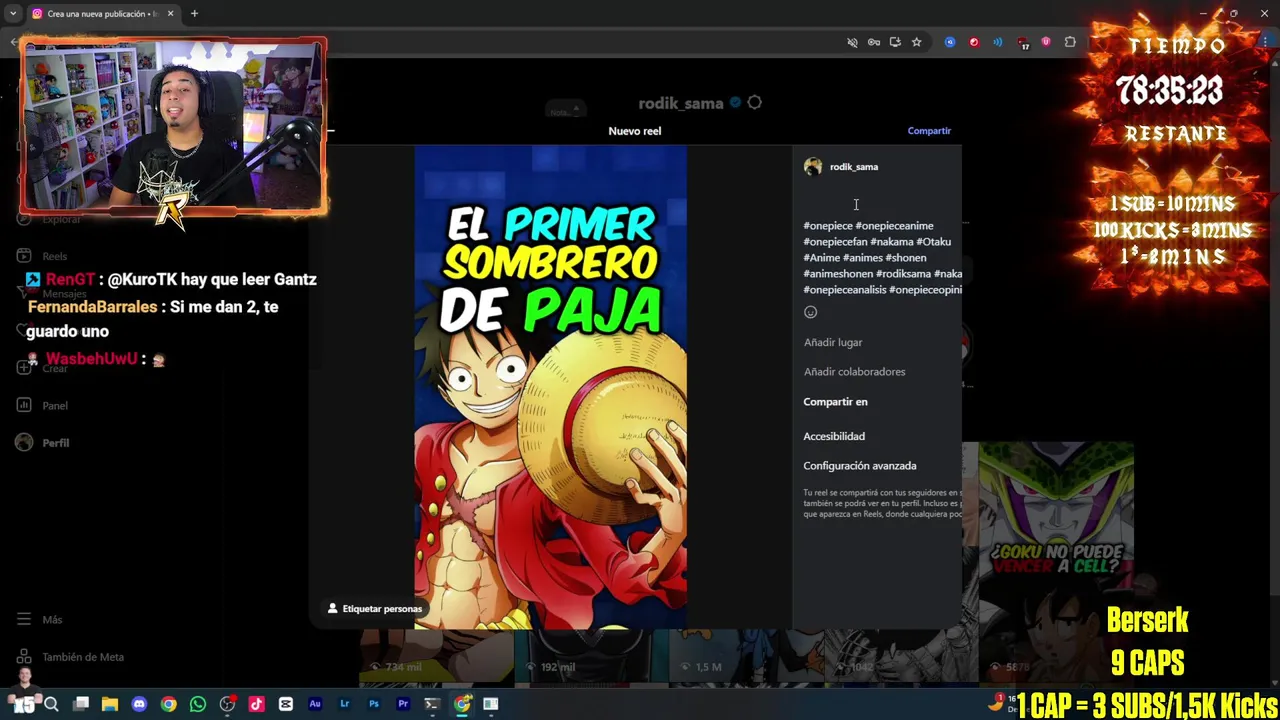Click the red circular extension icon

tap(974, 42)
